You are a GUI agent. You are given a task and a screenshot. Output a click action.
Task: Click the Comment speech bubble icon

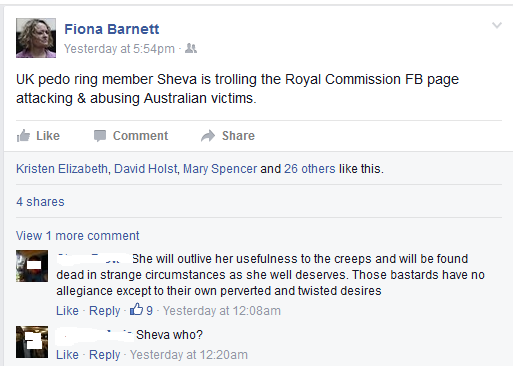[100, 136]
